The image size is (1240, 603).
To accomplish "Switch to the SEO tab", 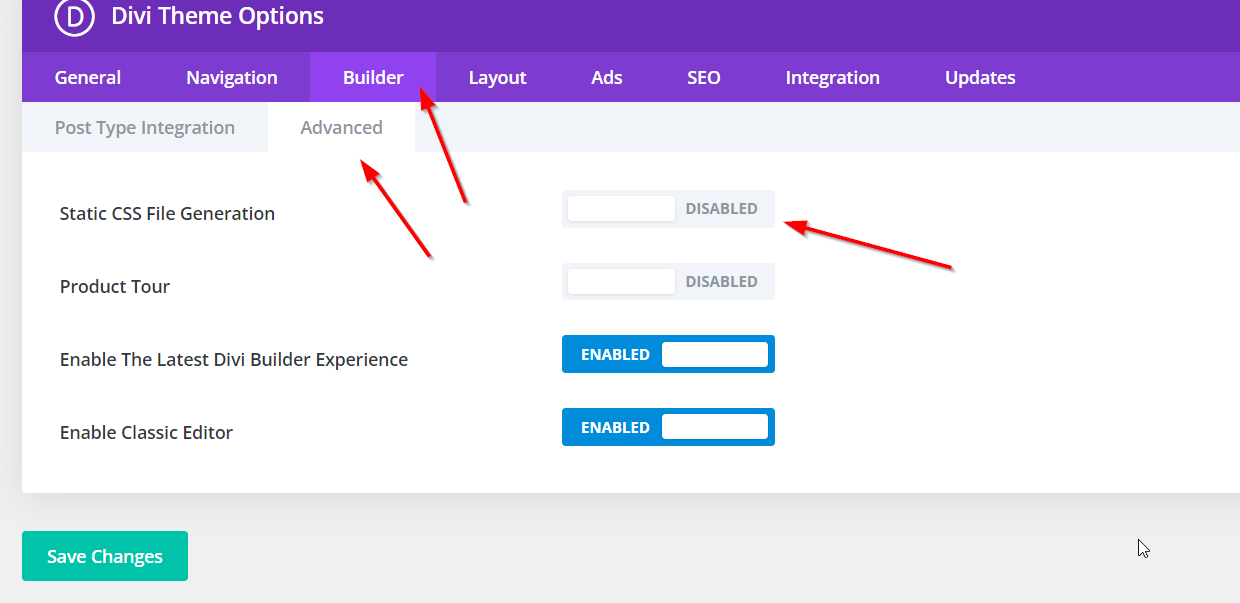I will click(x=704, y=78).
